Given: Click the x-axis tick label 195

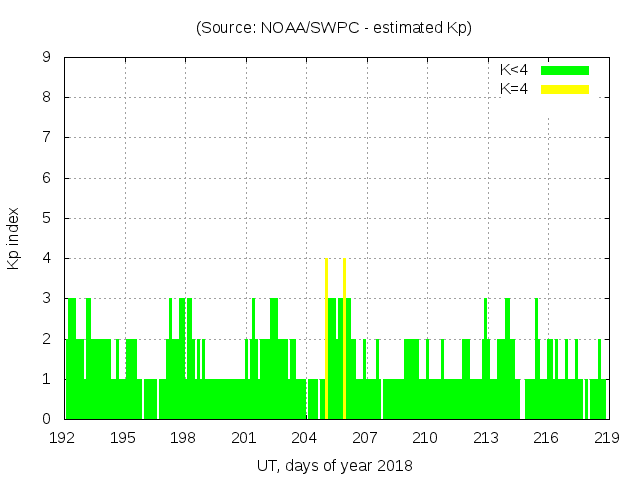Looking at the screenshot, I should [123, 437].
